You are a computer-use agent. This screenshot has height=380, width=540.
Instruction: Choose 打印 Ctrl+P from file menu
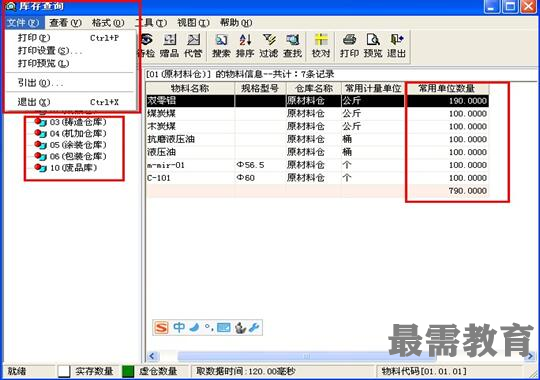pos(70,38)
